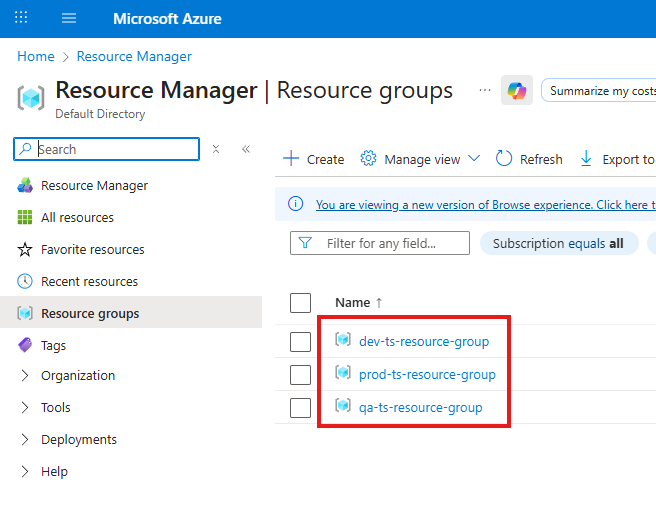Open the portal hamburger menu

coord(69,18)
